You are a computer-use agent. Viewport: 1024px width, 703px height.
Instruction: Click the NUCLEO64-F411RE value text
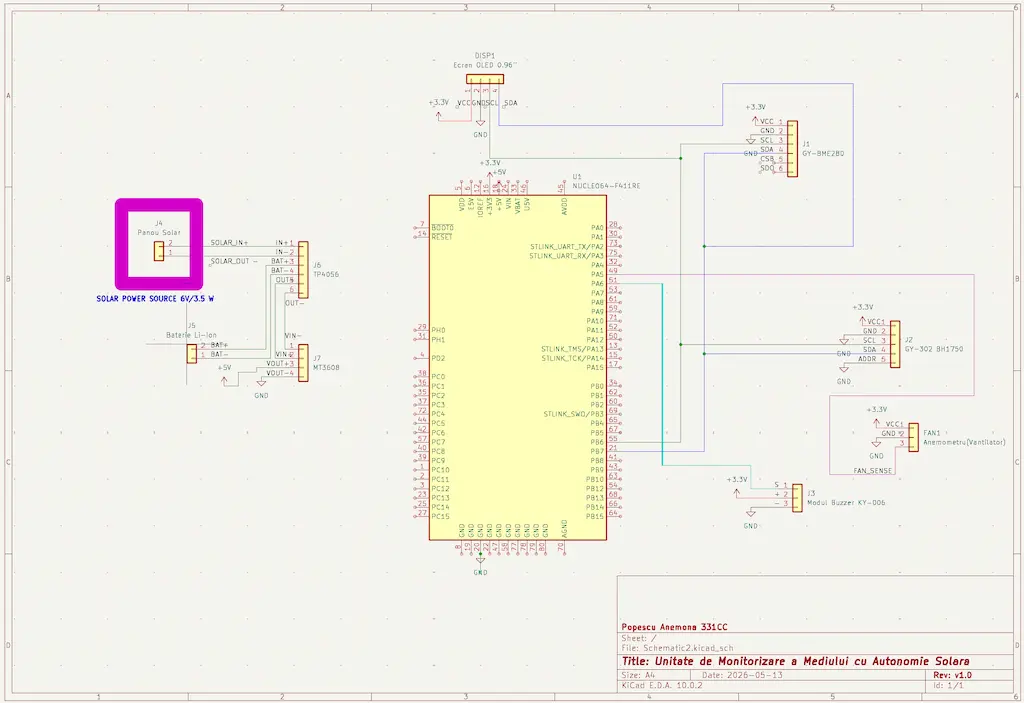pos(607,186)
